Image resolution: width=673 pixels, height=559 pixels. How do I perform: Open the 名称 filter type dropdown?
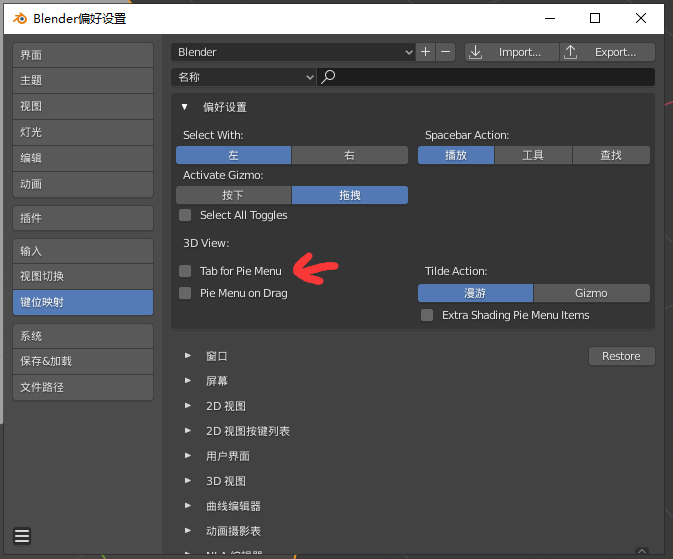pyautogui.click(x=243, y=77)
